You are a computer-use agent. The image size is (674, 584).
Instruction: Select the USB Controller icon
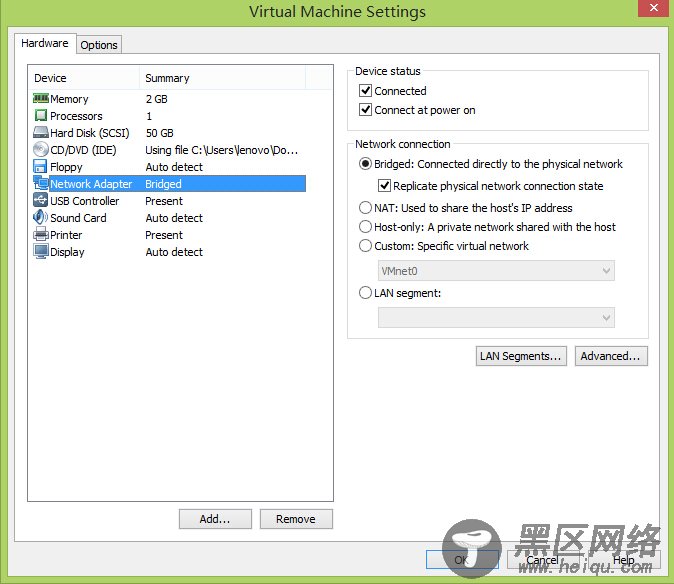pos(40,201)
